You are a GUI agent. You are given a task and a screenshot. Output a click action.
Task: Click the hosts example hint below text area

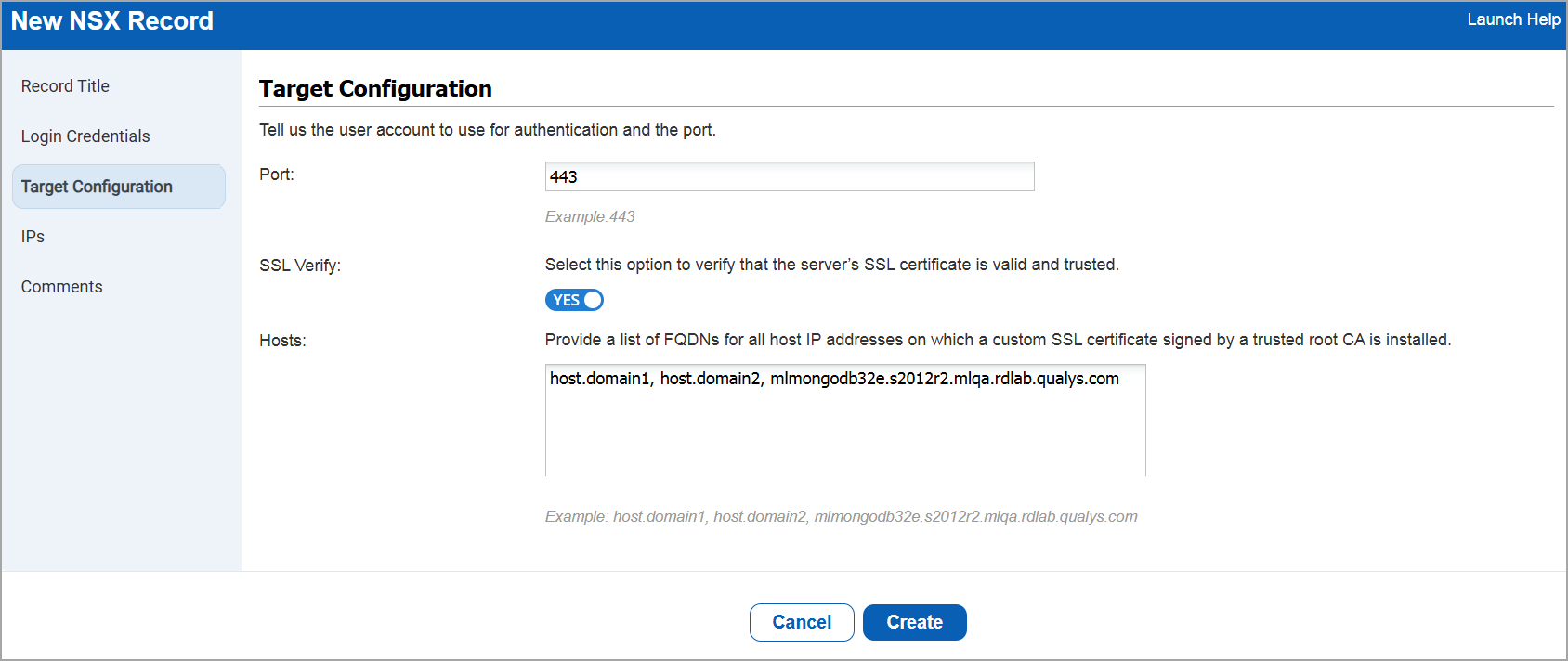(x=841, y=517)
